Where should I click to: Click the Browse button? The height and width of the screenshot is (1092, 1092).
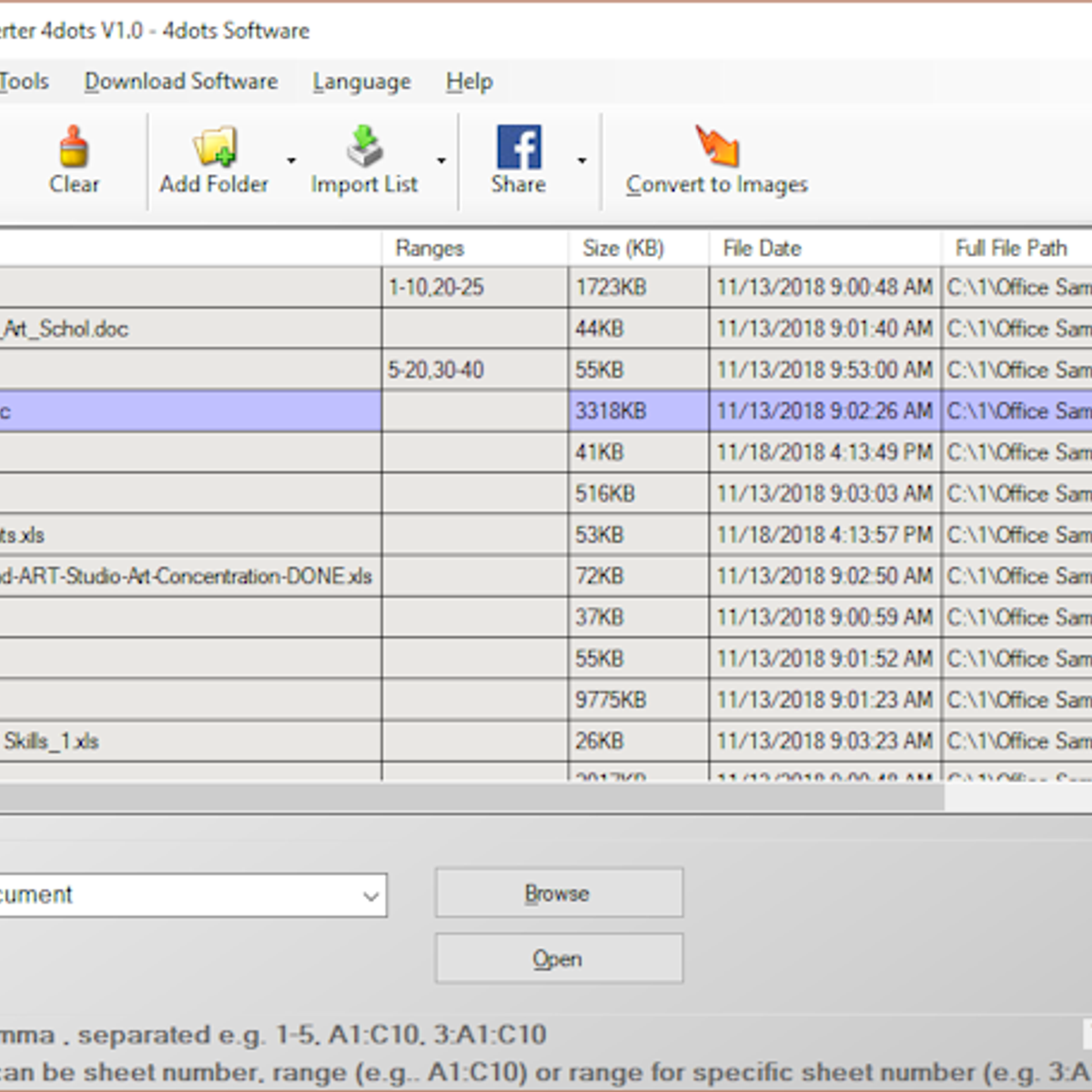click(x=558, y=893)
